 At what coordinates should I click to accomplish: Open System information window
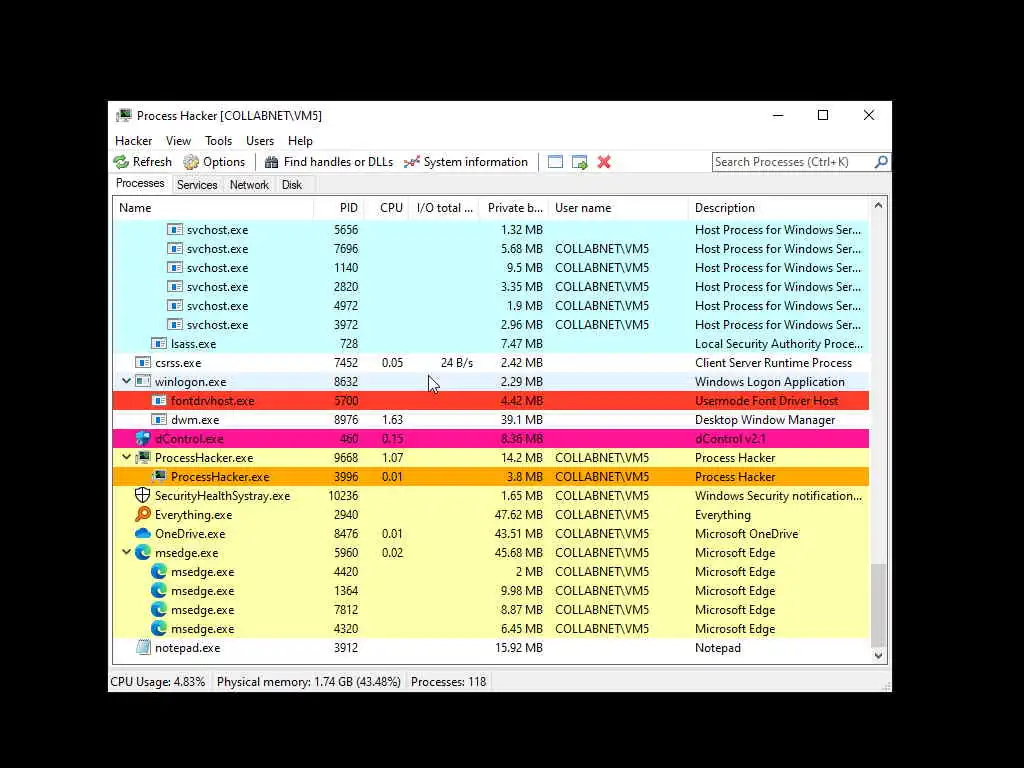466,162
